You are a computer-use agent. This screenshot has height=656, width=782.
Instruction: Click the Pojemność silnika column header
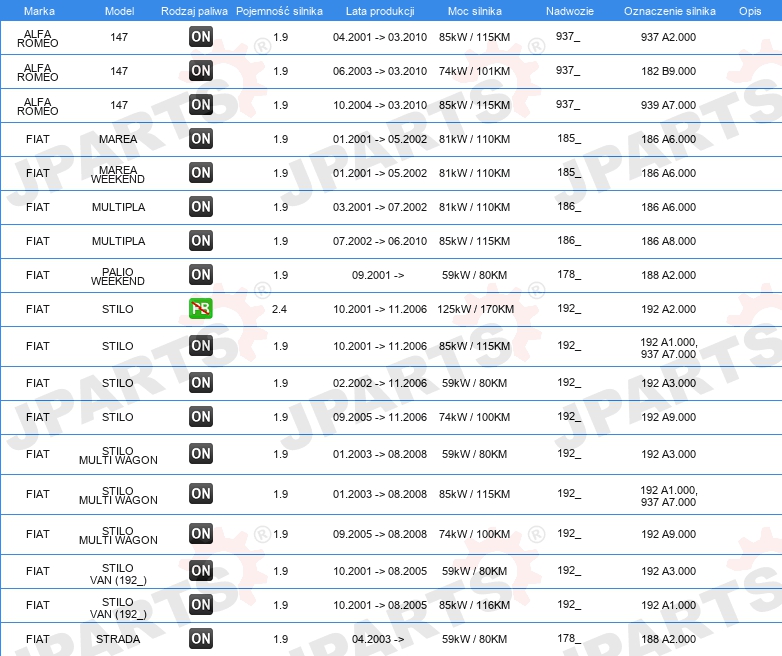(279, 11)
